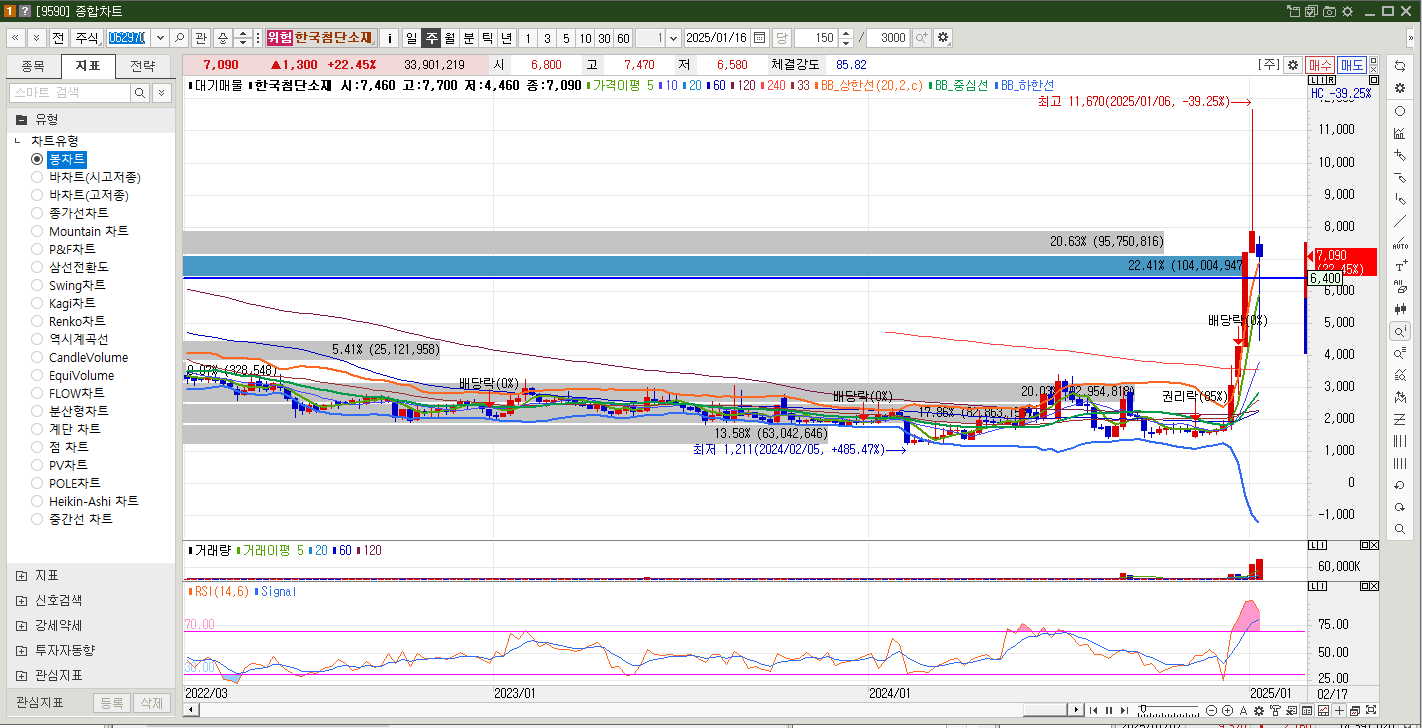Select the candlestick icon in right toolbar
The height and width of the screenshot is (728, 1422).
point(1400,309)
